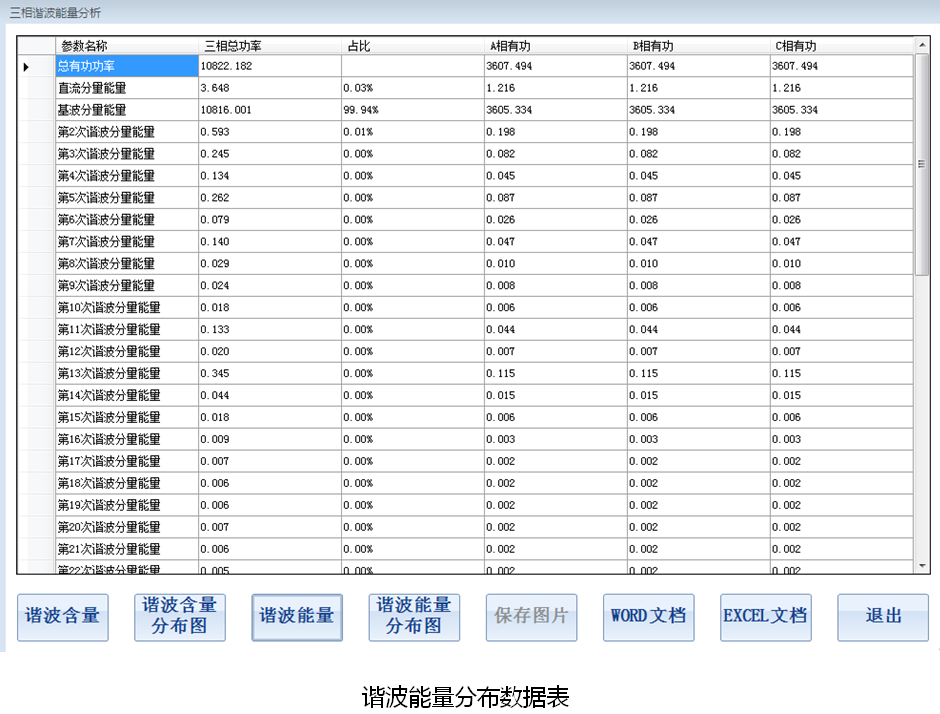Click the C相有功 column header
Screen dimensions: 940x714
840,46
